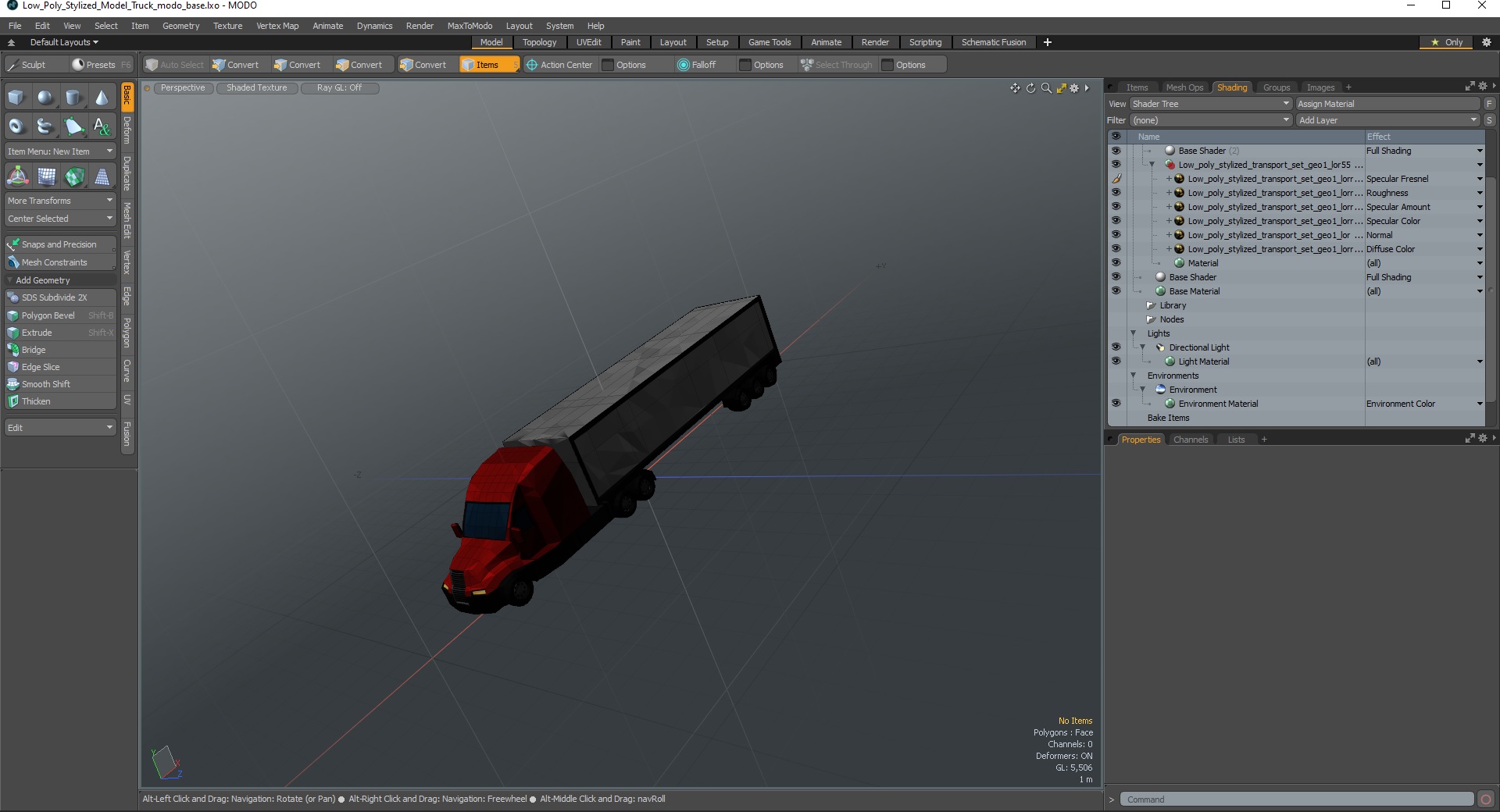The width and height of the screenshot is (1500, 812).
Task: Open the More Transforms dropdown
Action: click(x=60, y=201)
